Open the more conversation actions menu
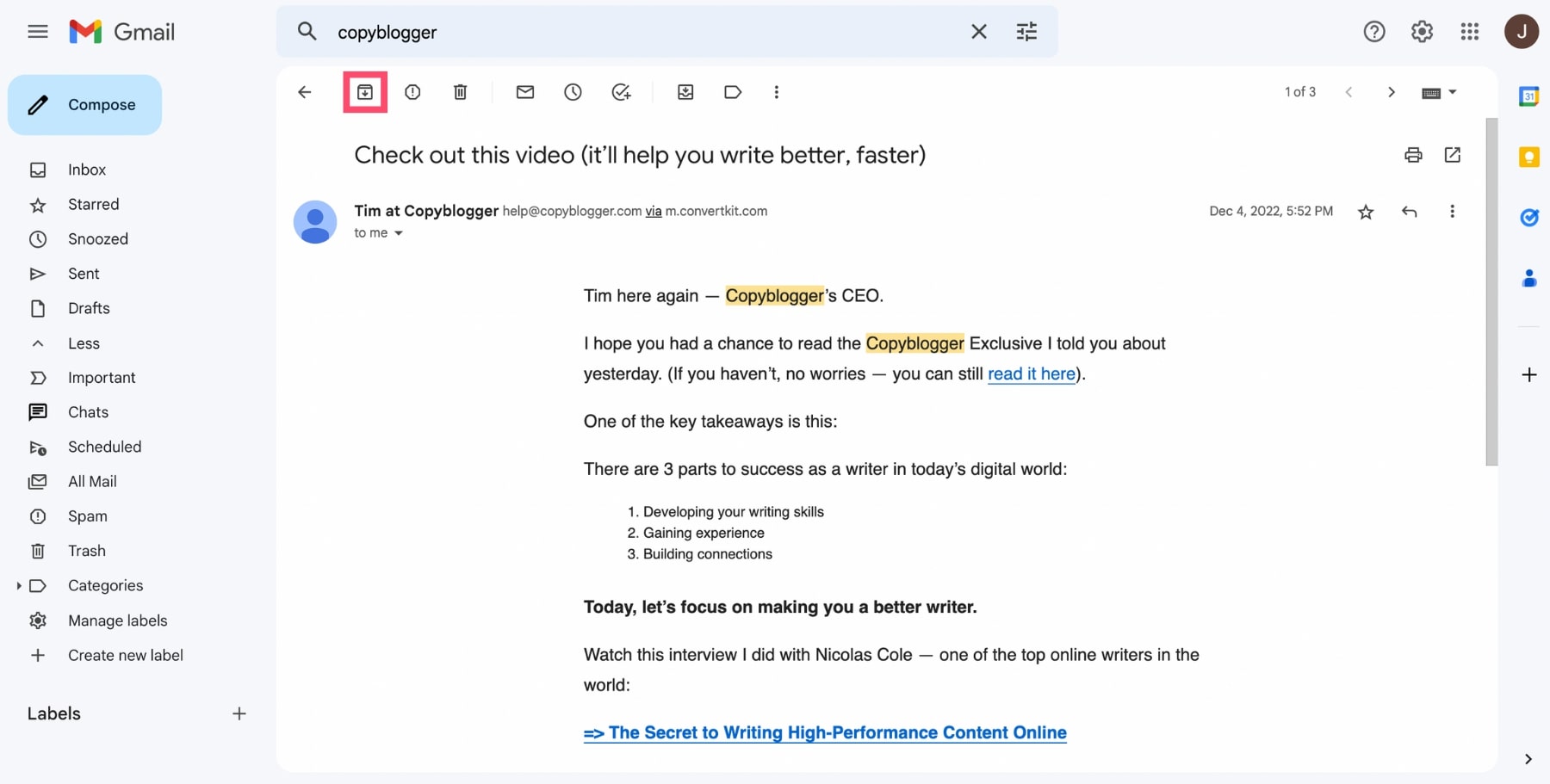The height and width of the screenshot is (784, 1550). [x=777, y=92]
